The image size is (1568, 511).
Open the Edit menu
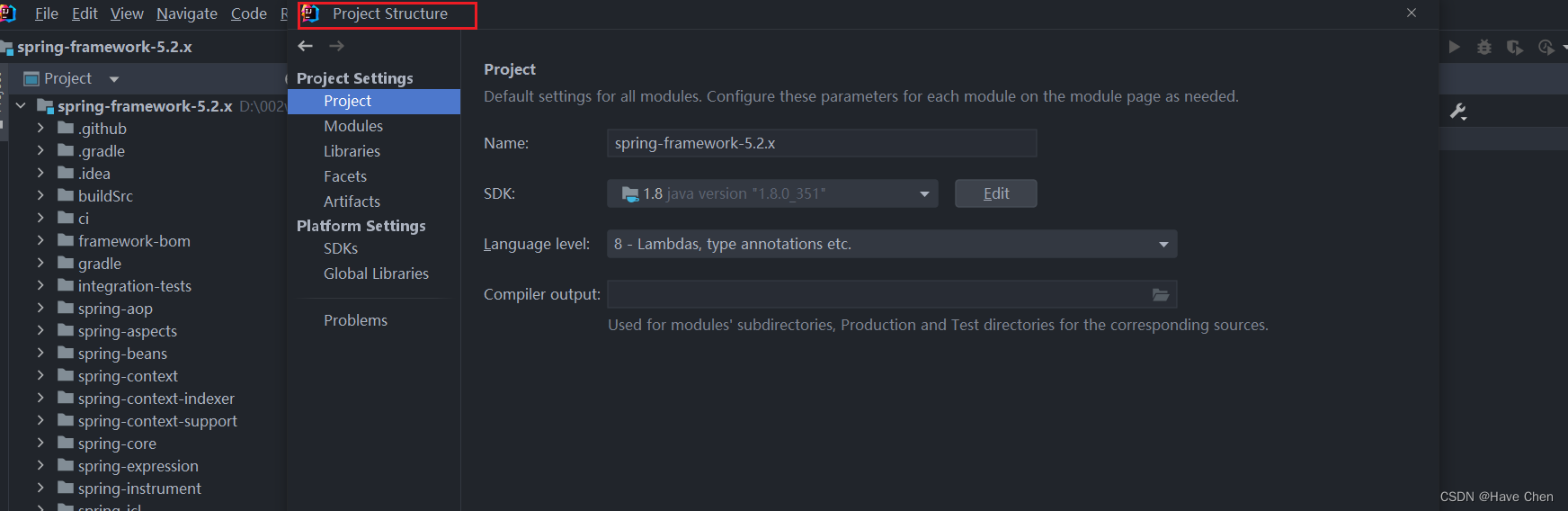[85, 13]
